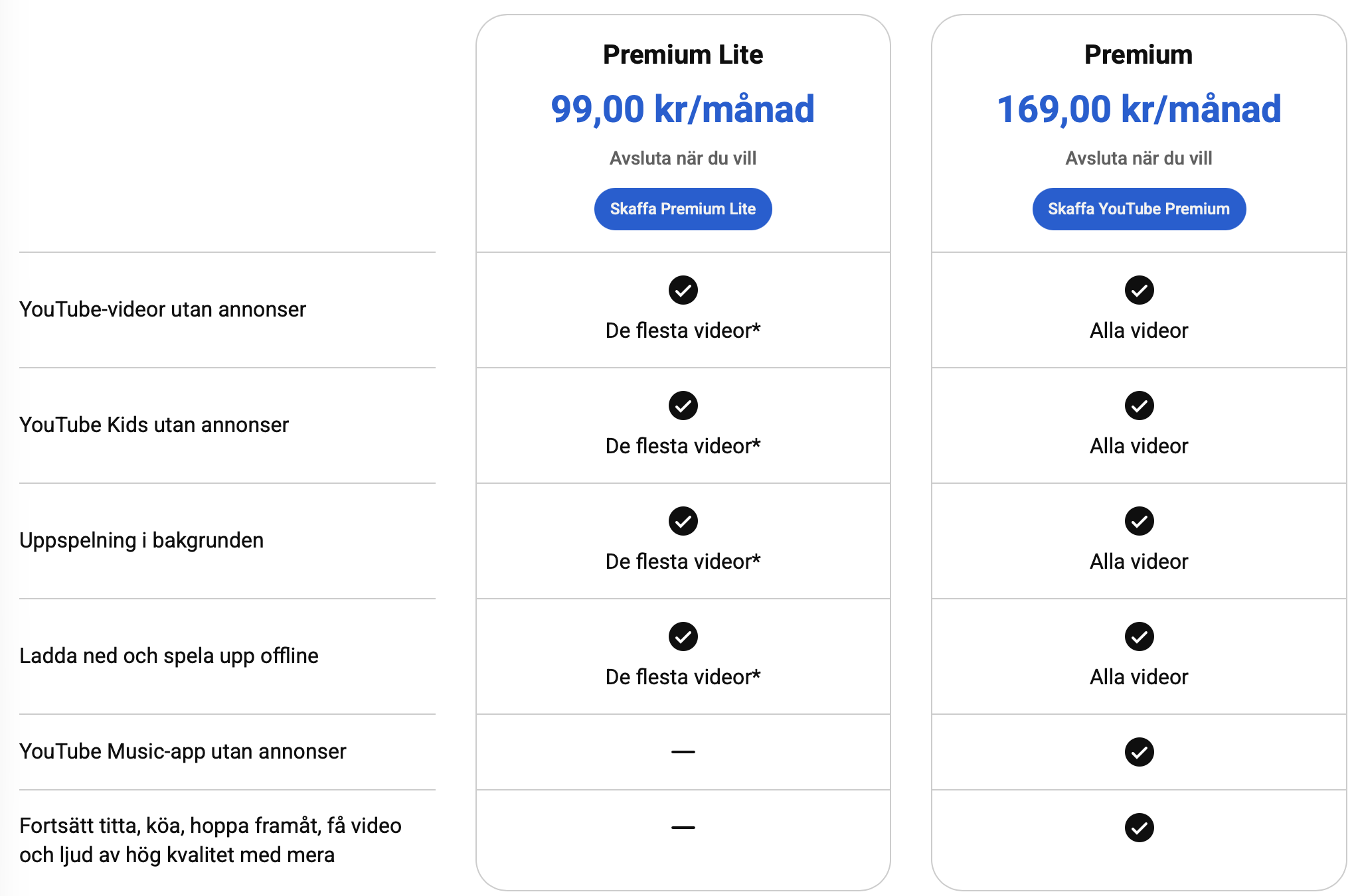Click Premium Lite checkmark for Uppspelning i bakgrunden

(x=683, y=521)
